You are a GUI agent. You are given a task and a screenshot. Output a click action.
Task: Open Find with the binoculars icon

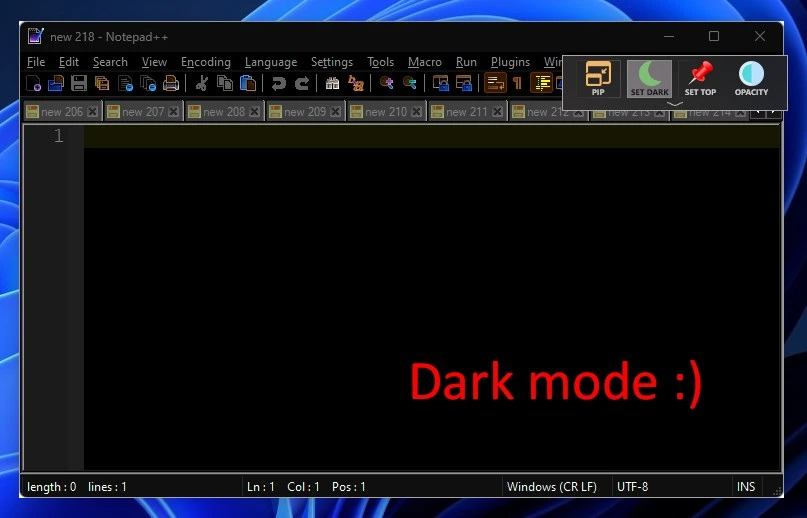pyautogui.click(x=332, y=83)
